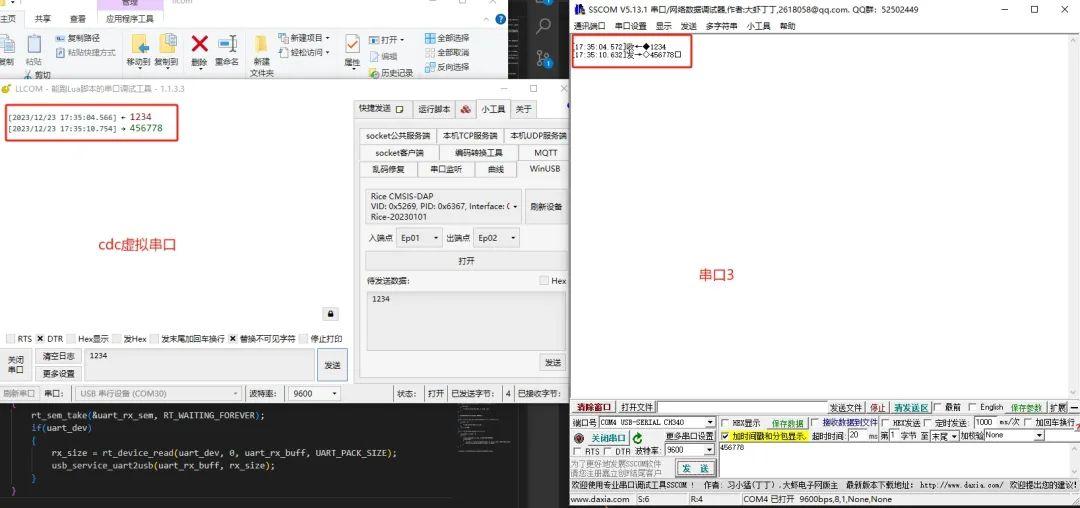1080x508 pixels.
Task: Click SSCOM green refresh port icon
Action: tap(637, 438)
